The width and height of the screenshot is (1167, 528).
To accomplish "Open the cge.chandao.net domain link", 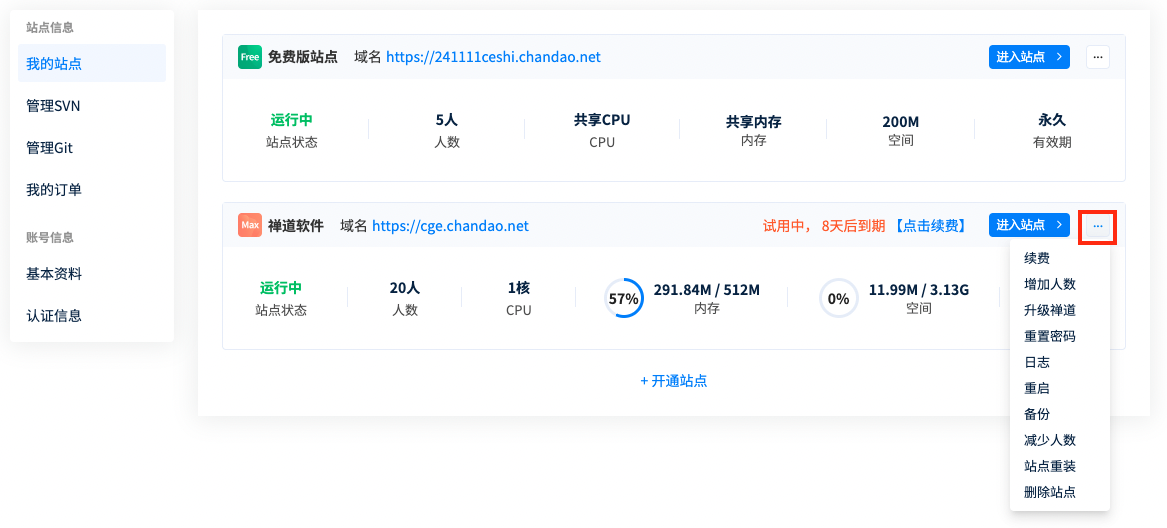I will tap(450, 226).
